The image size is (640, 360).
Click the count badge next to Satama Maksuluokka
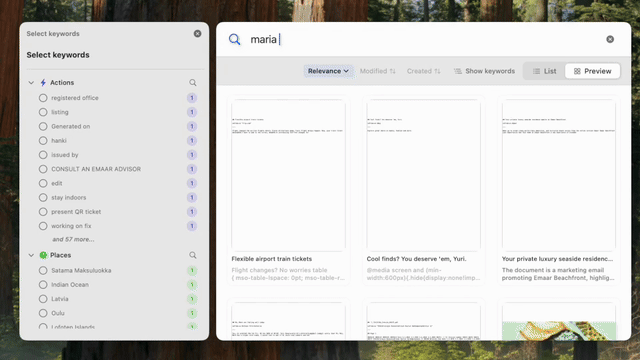[192, 271]
